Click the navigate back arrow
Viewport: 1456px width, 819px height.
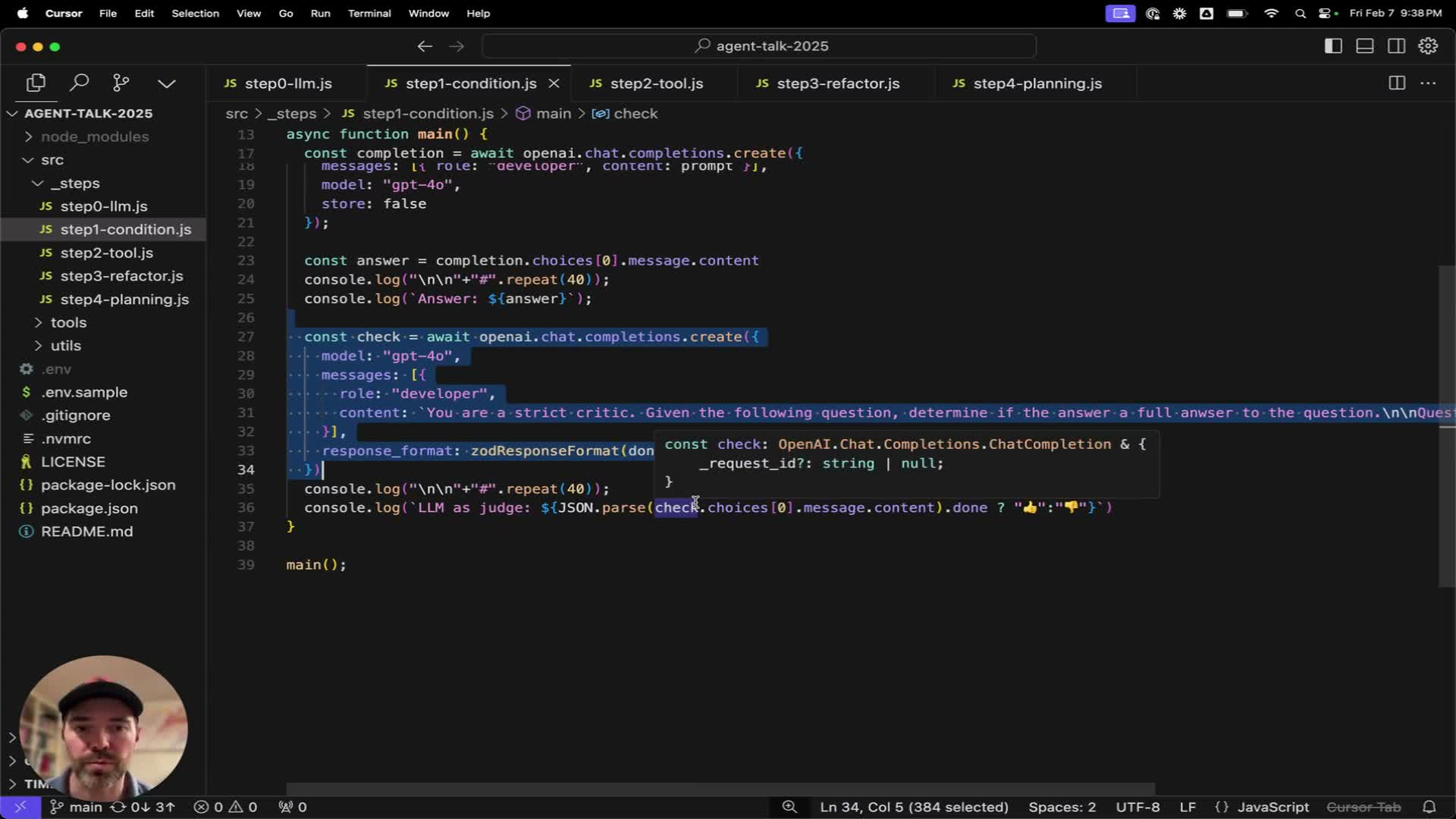(x=425, y=46)
